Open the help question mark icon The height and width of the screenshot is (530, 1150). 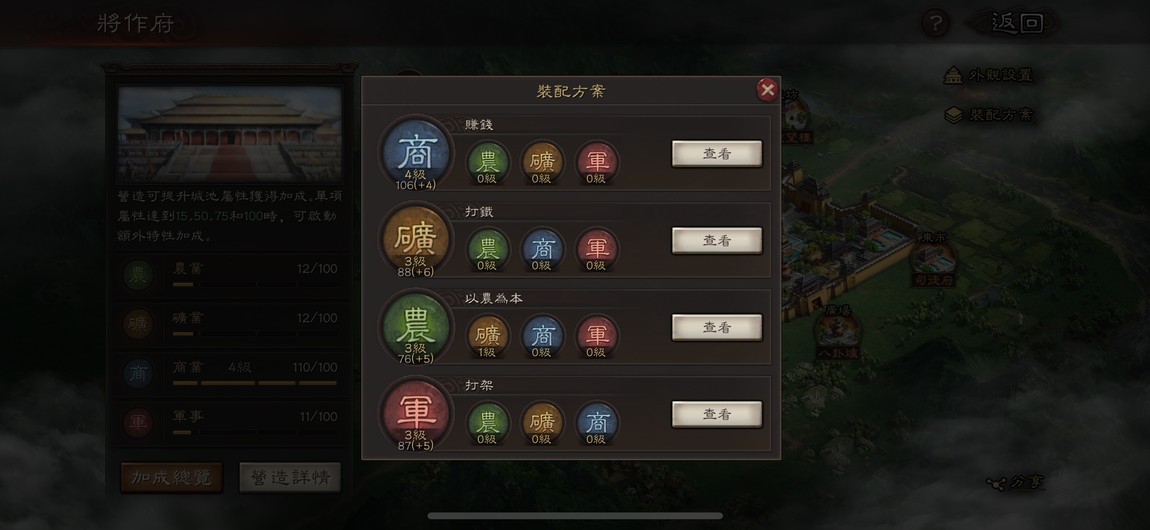pyautogui.click(x=935, y=23)
